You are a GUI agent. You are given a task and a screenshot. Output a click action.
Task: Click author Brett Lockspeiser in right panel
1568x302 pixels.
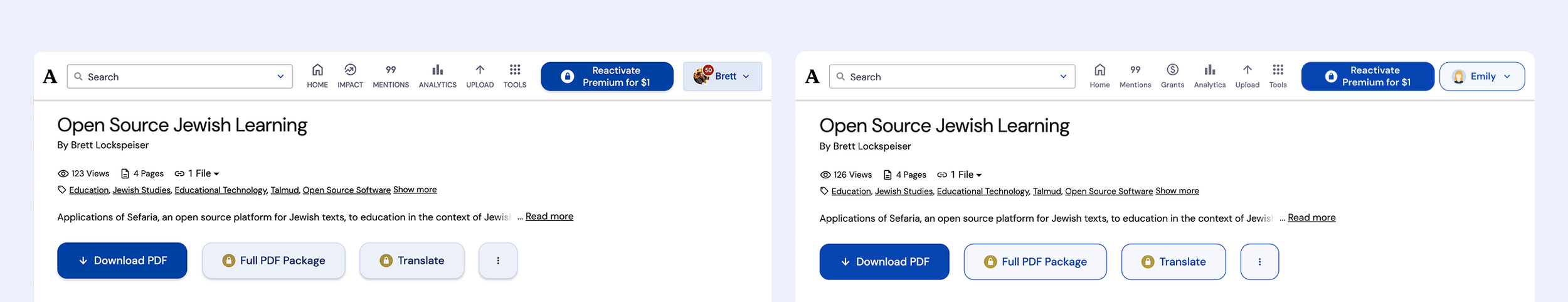(x=872, y=146)
